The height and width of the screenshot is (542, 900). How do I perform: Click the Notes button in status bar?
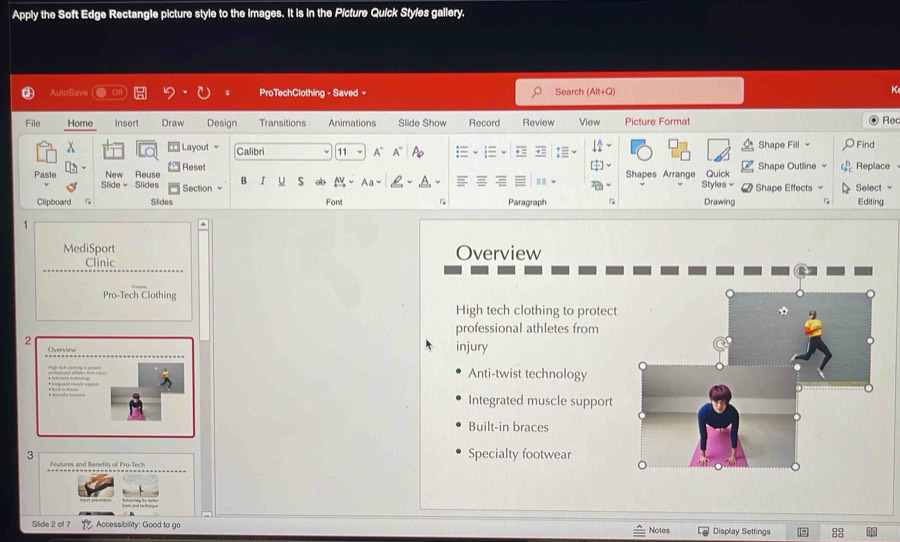[x=651, y=531]
